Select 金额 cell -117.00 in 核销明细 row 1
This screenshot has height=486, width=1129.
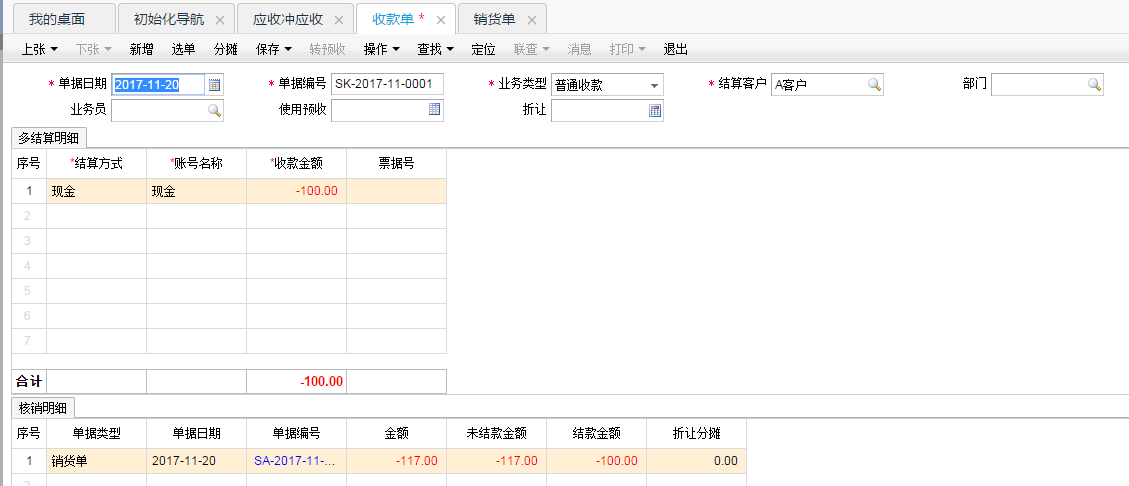[x=397, y=461]
